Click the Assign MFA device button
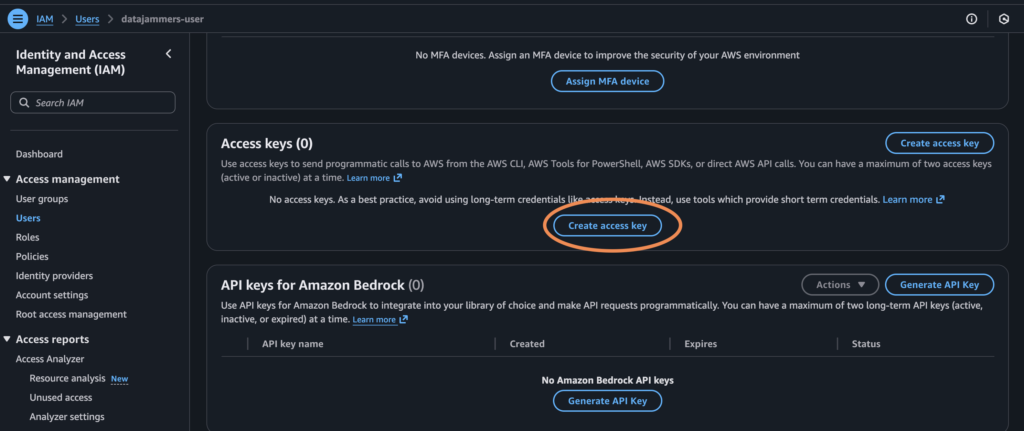Screen dimensions: 1024x431 (607, 81)
